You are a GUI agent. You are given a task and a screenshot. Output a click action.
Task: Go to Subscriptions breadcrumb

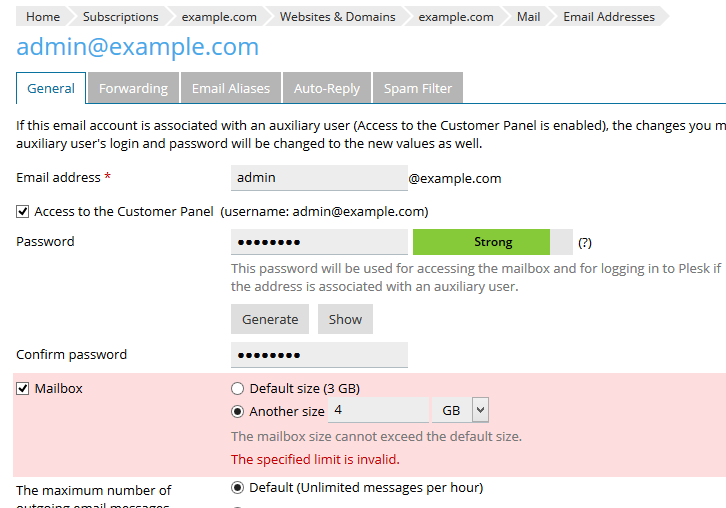point(120,17)
